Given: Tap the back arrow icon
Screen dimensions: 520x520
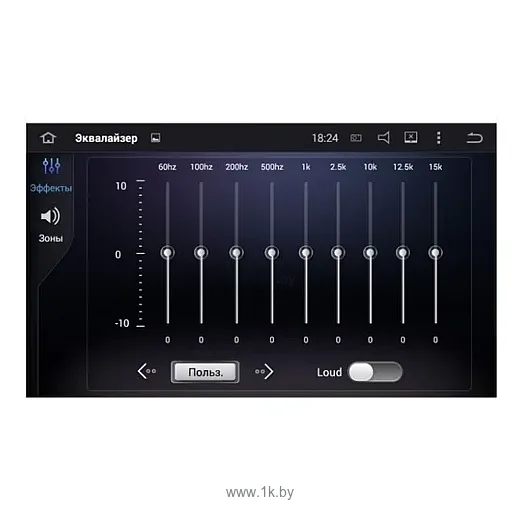Looking at the screenshot, I should 474,138.
